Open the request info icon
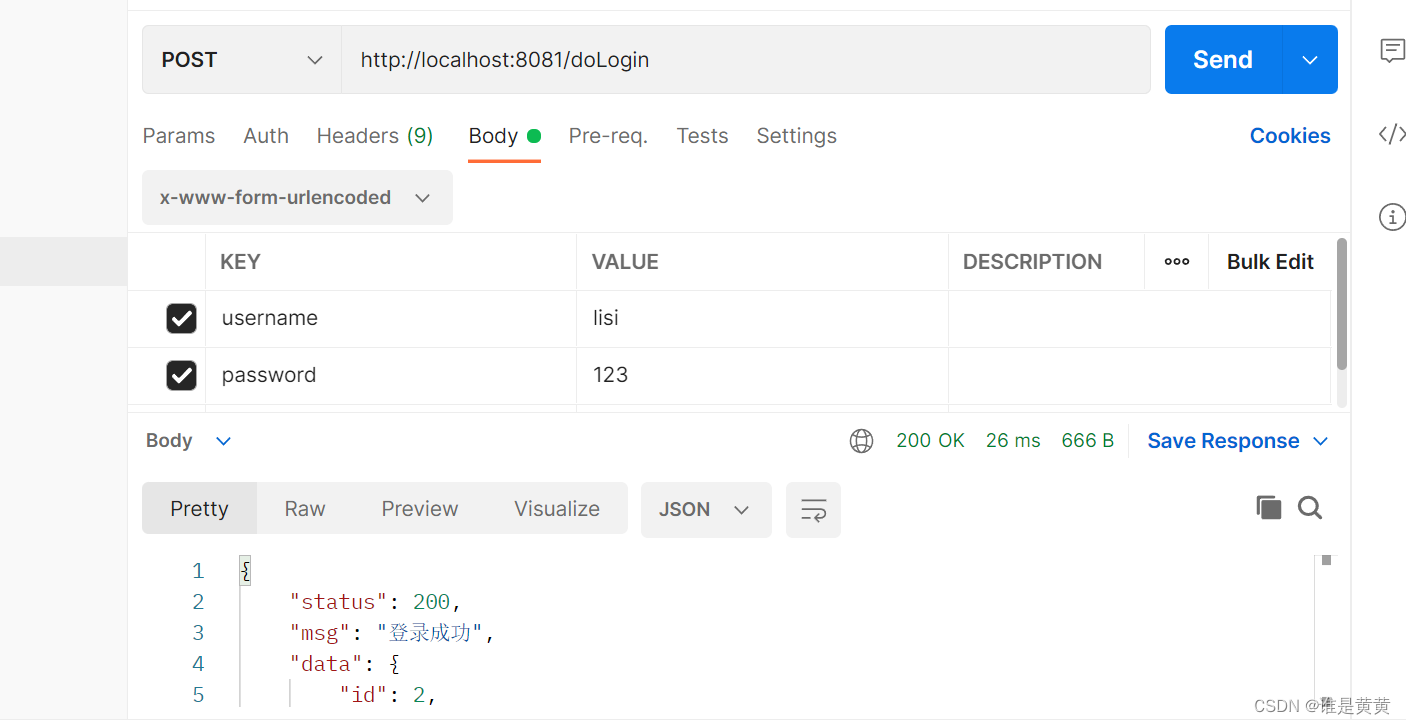The image size is (1406, 724). [x=1392, y=217]
